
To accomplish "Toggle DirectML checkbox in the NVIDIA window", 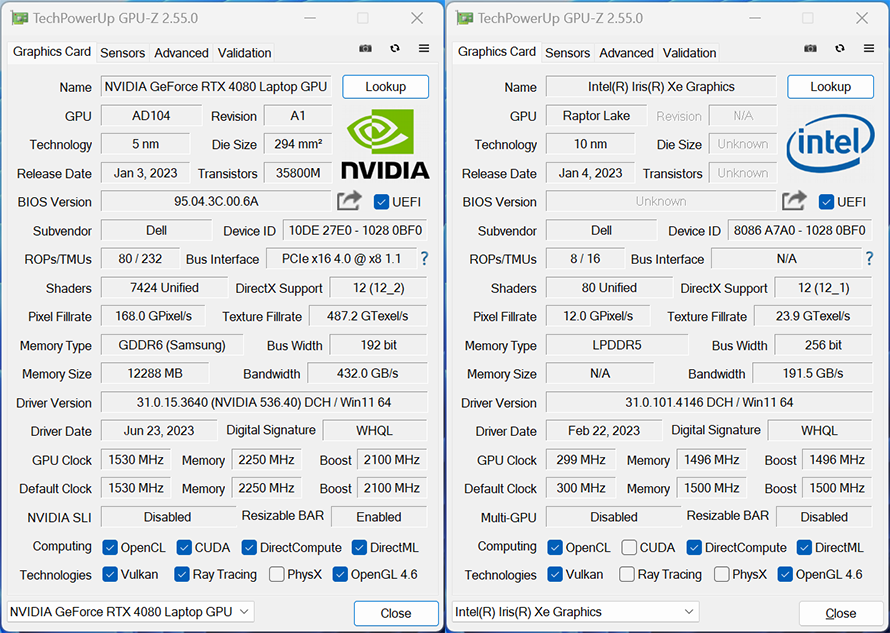I will [359, 548].
